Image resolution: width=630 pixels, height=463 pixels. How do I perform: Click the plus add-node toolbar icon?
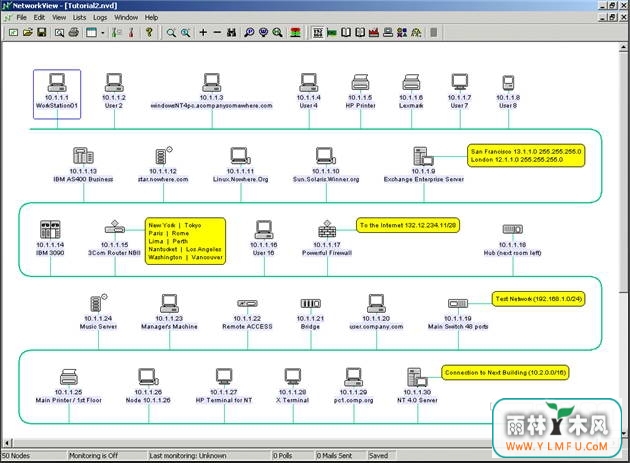(x=203, y=33)
